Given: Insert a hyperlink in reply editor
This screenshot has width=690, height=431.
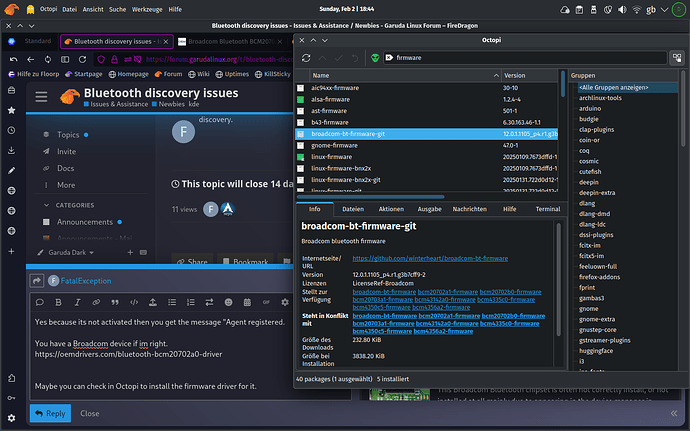Looking at the screenshot, I should (x=96, y=302).
